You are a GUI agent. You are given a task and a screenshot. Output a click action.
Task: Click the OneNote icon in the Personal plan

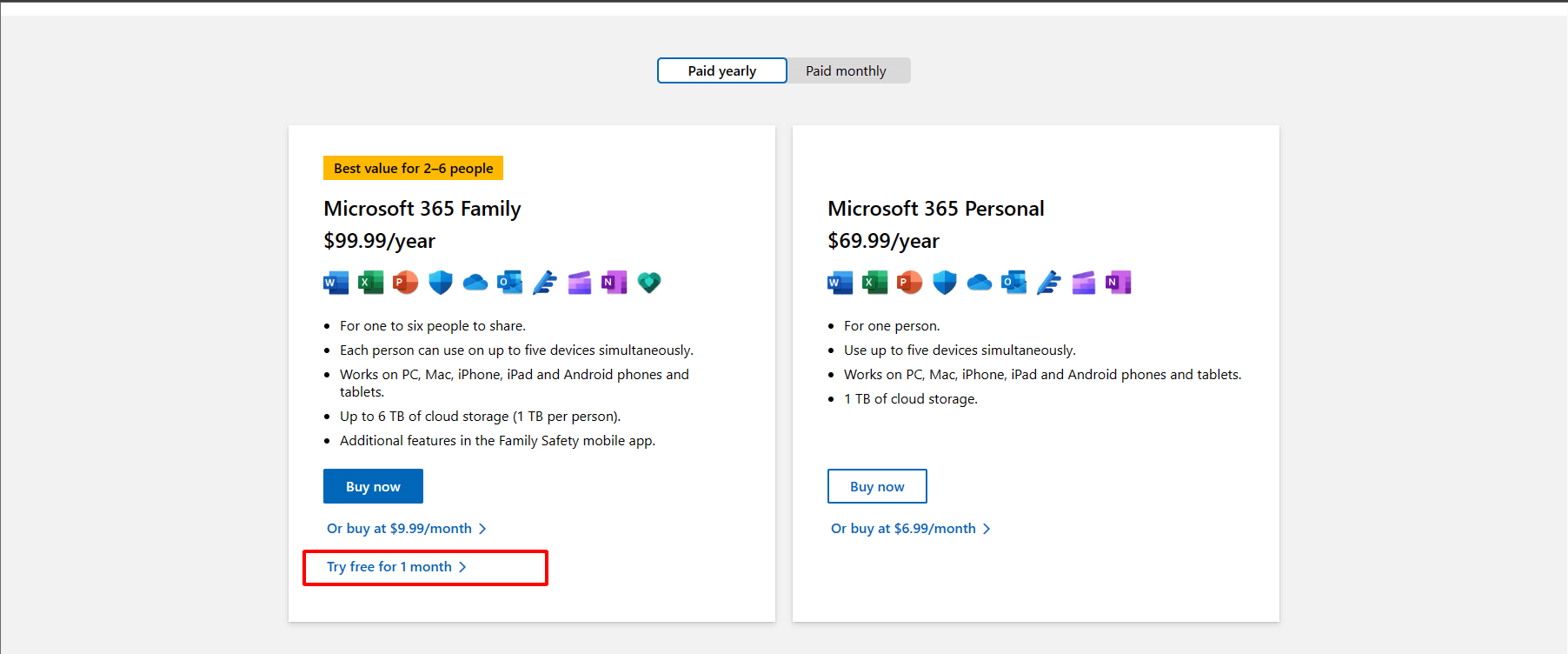tap(1118, 283)
